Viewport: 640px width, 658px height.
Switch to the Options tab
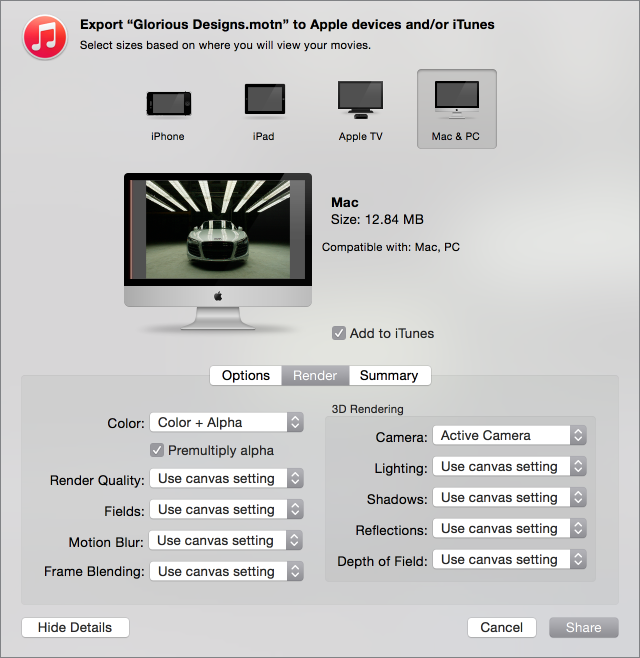(x=246, y=375)
